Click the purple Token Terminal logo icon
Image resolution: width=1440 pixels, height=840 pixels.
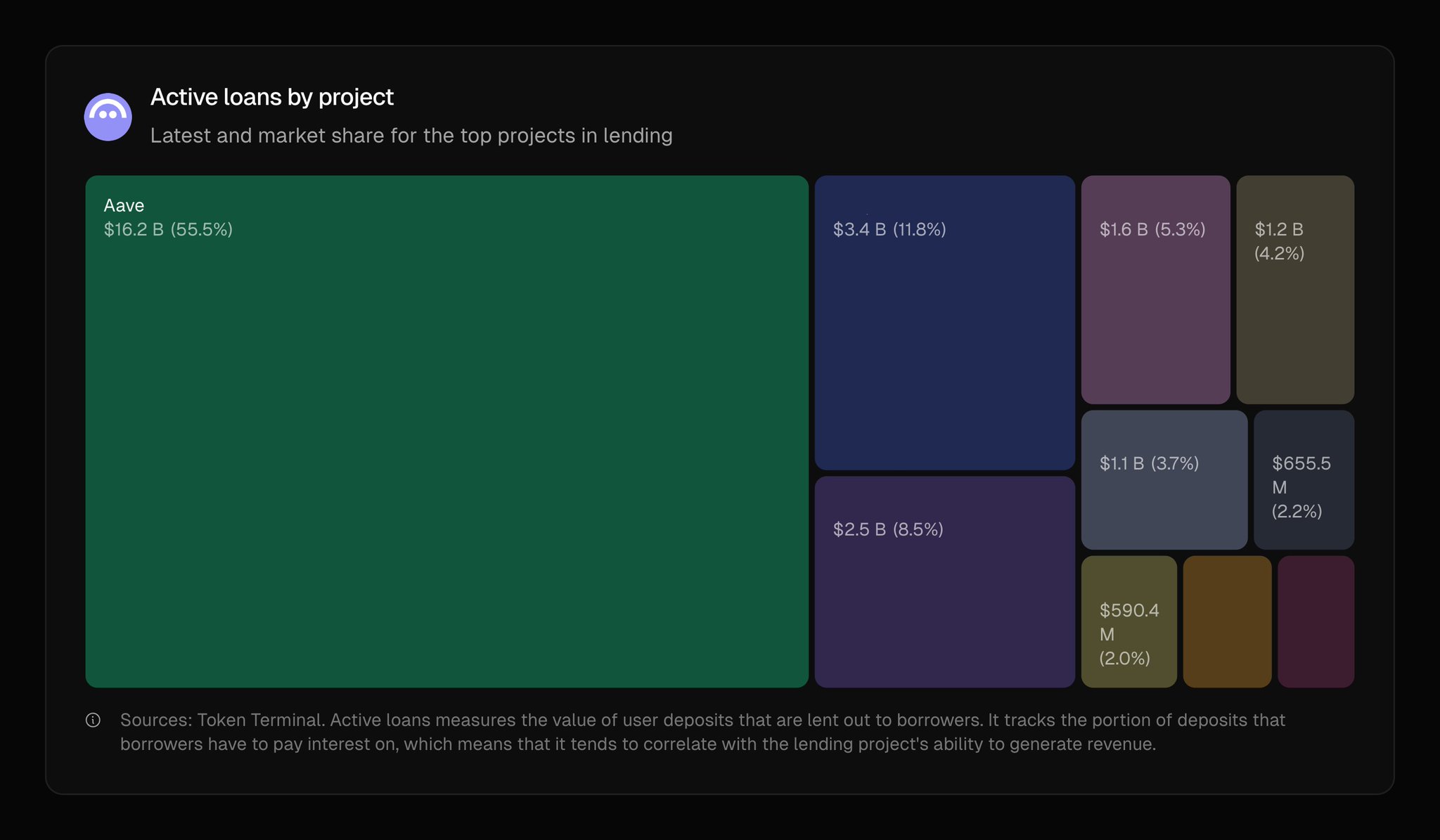point(108,117)
